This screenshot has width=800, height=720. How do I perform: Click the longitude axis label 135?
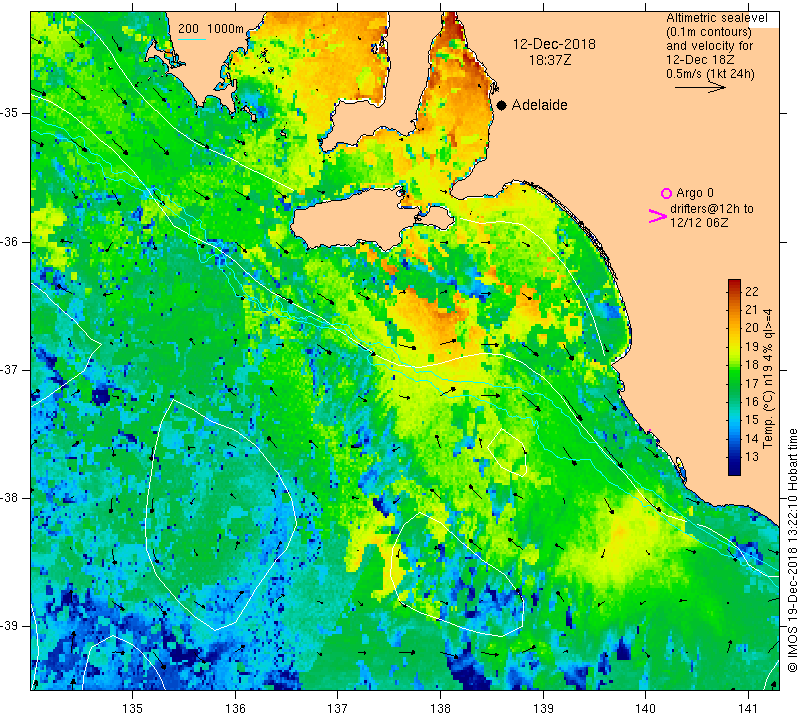pos(133,708)
